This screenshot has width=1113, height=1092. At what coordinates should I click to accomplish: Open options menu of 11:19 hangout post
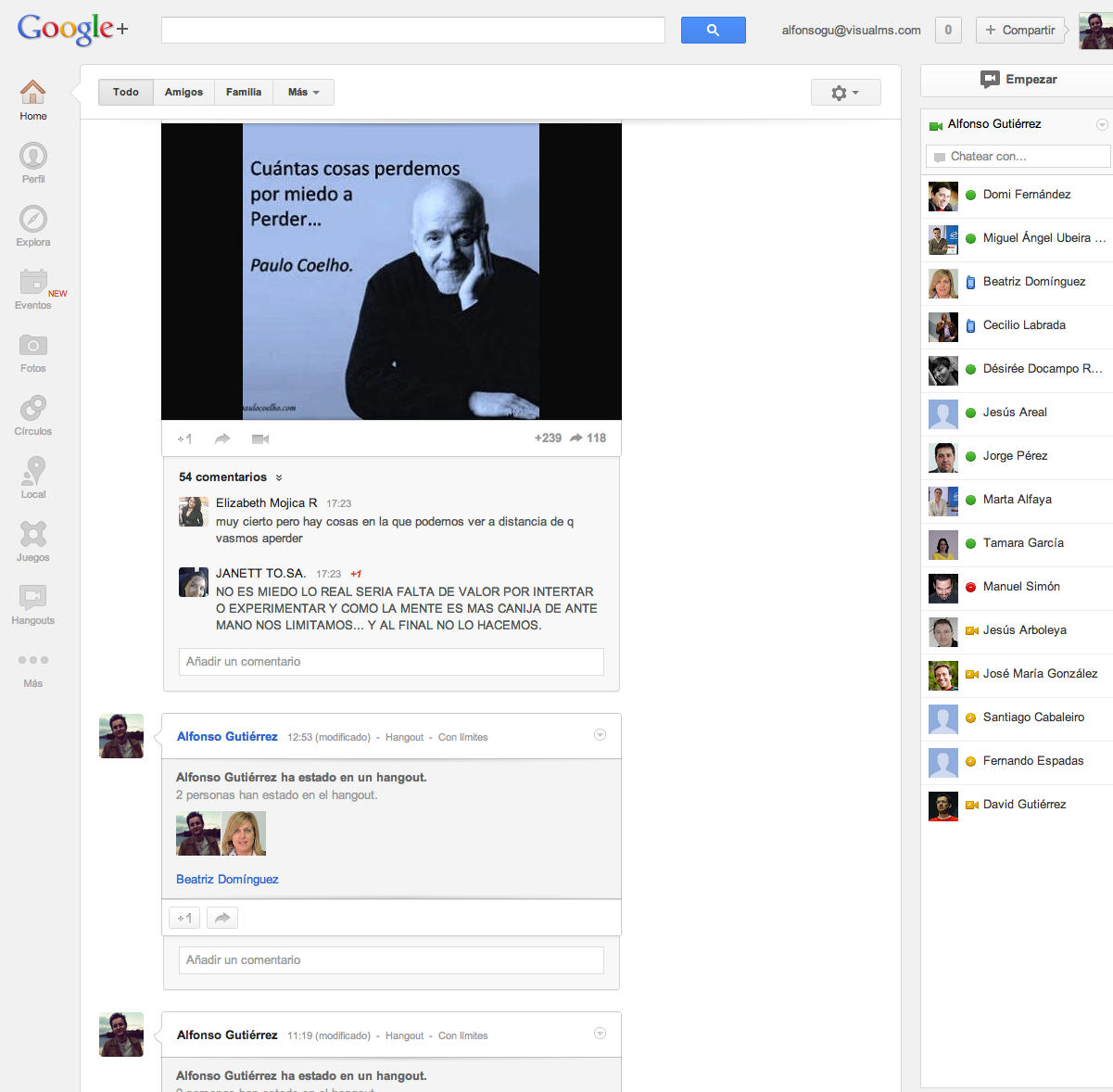click(x=600, y=1034)
